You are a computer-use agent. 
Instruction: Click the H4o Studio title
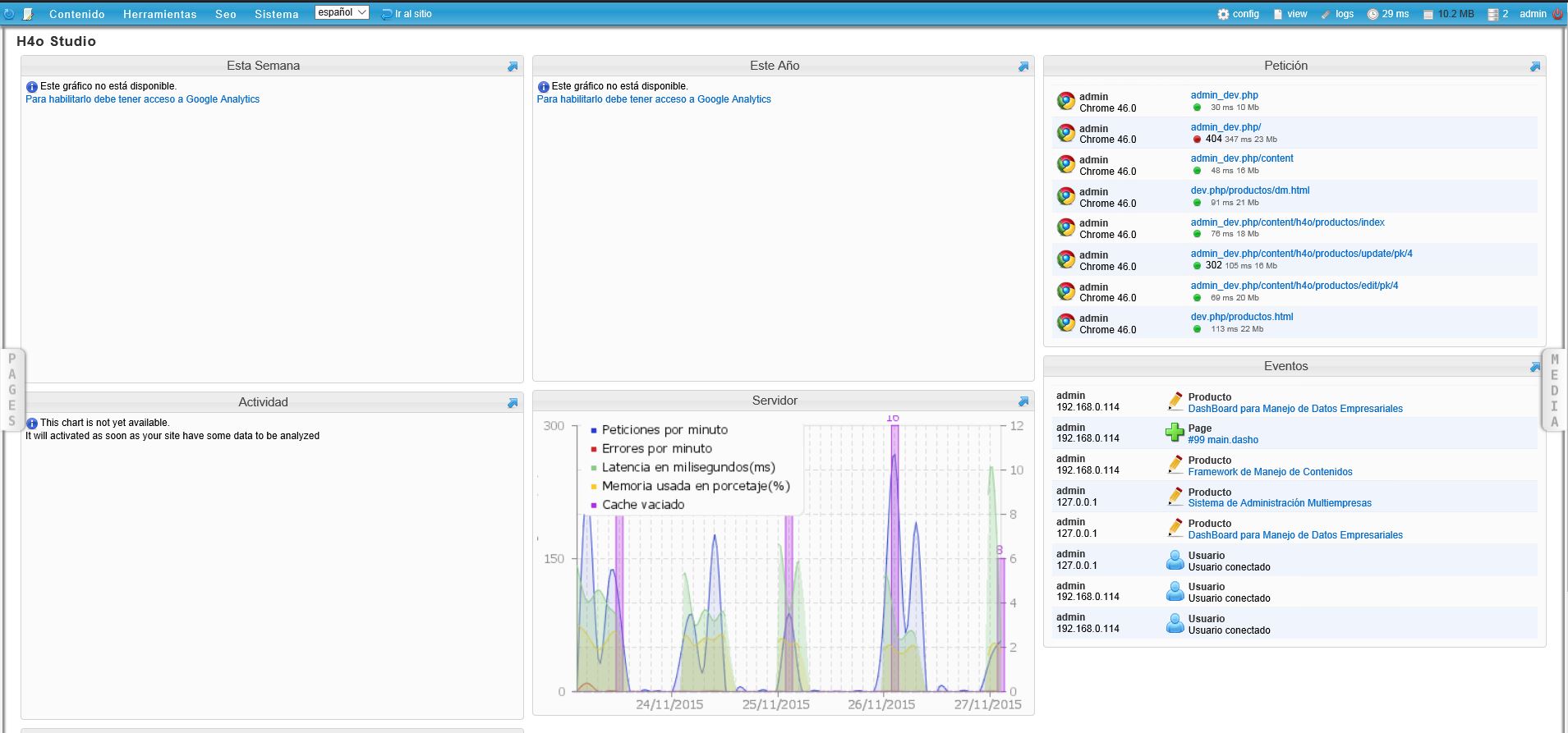(x=56, y=41)
